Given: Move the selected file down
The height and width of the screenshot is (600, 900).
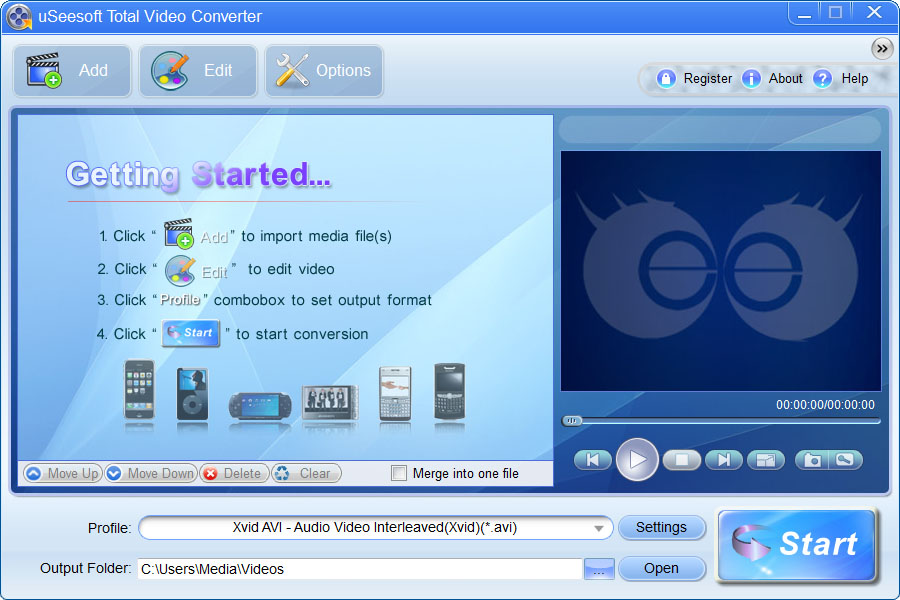Looking at the screenshot, I should pos(151,473).
